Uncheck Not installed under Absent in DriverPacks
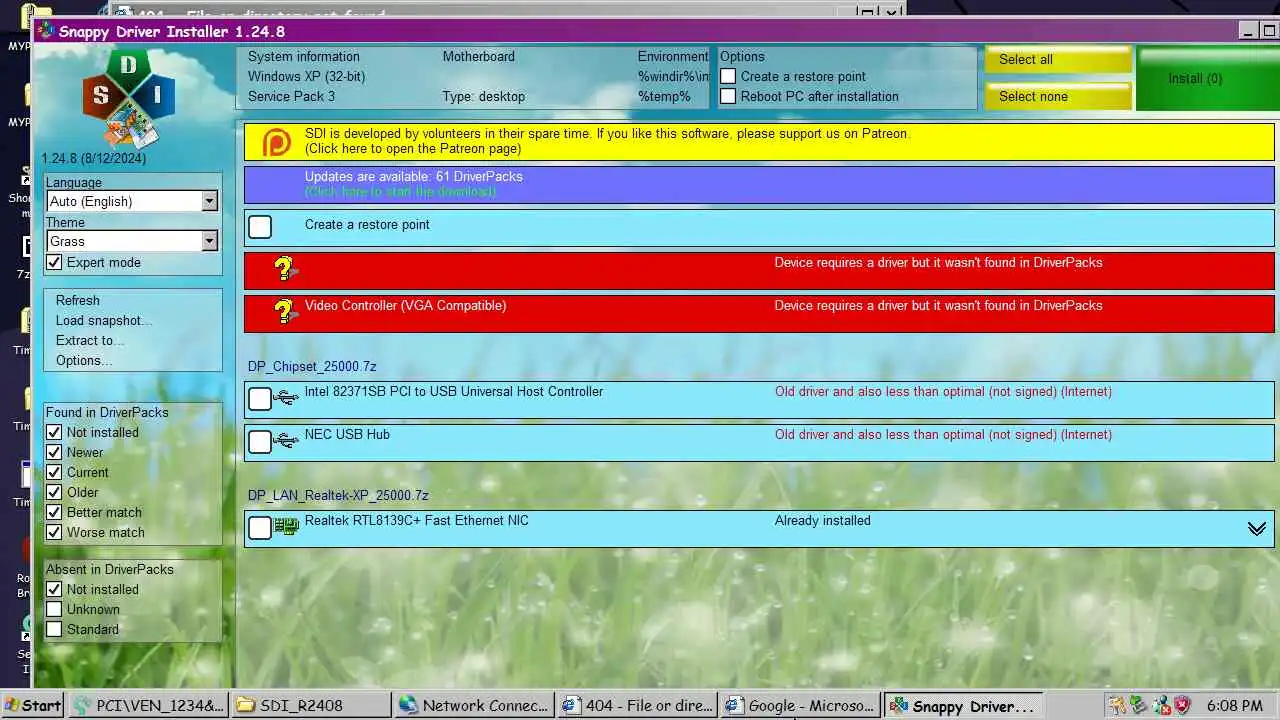The image size is (1280, 720). 54,589
